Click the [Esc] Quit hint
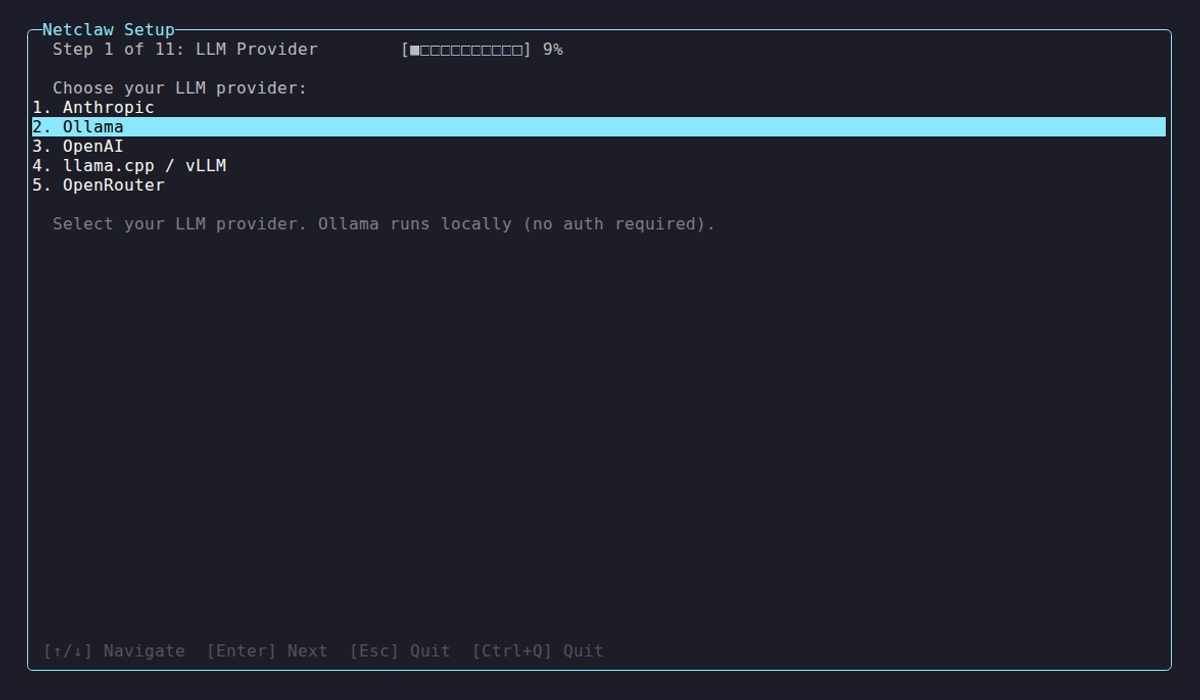 coord(400,651)
